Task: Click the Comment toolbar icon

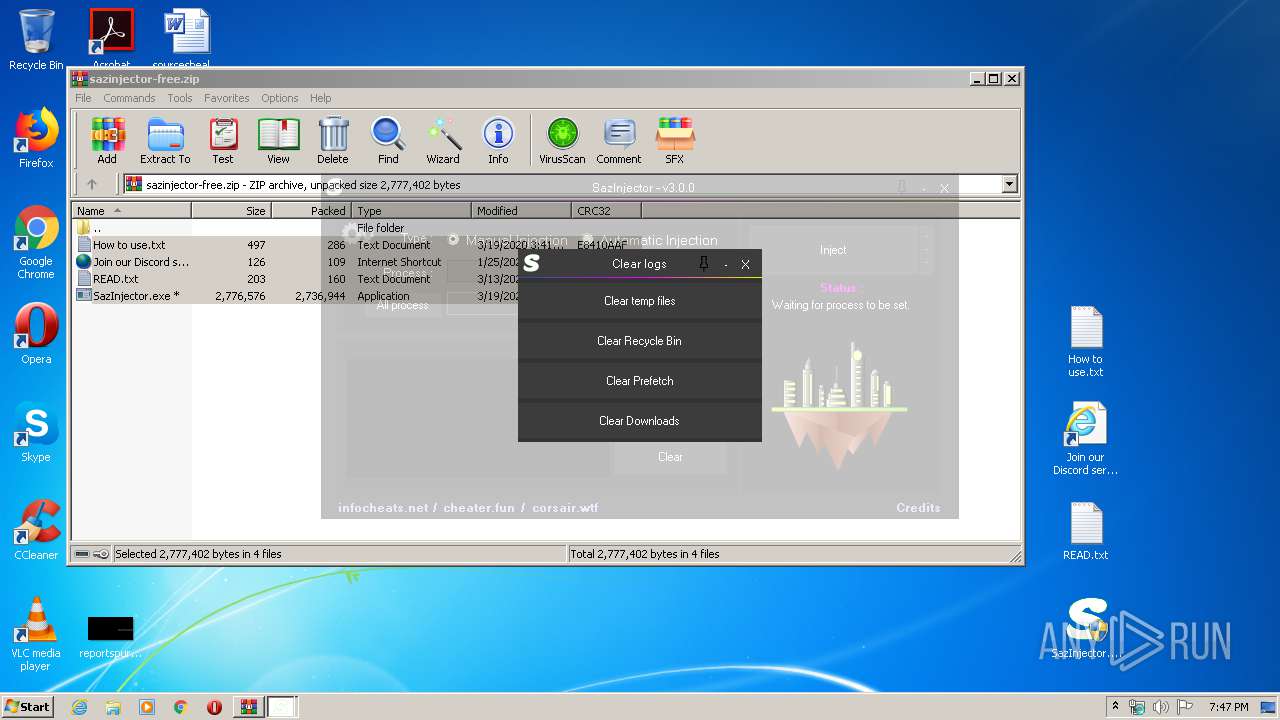Action: (619, 140)
